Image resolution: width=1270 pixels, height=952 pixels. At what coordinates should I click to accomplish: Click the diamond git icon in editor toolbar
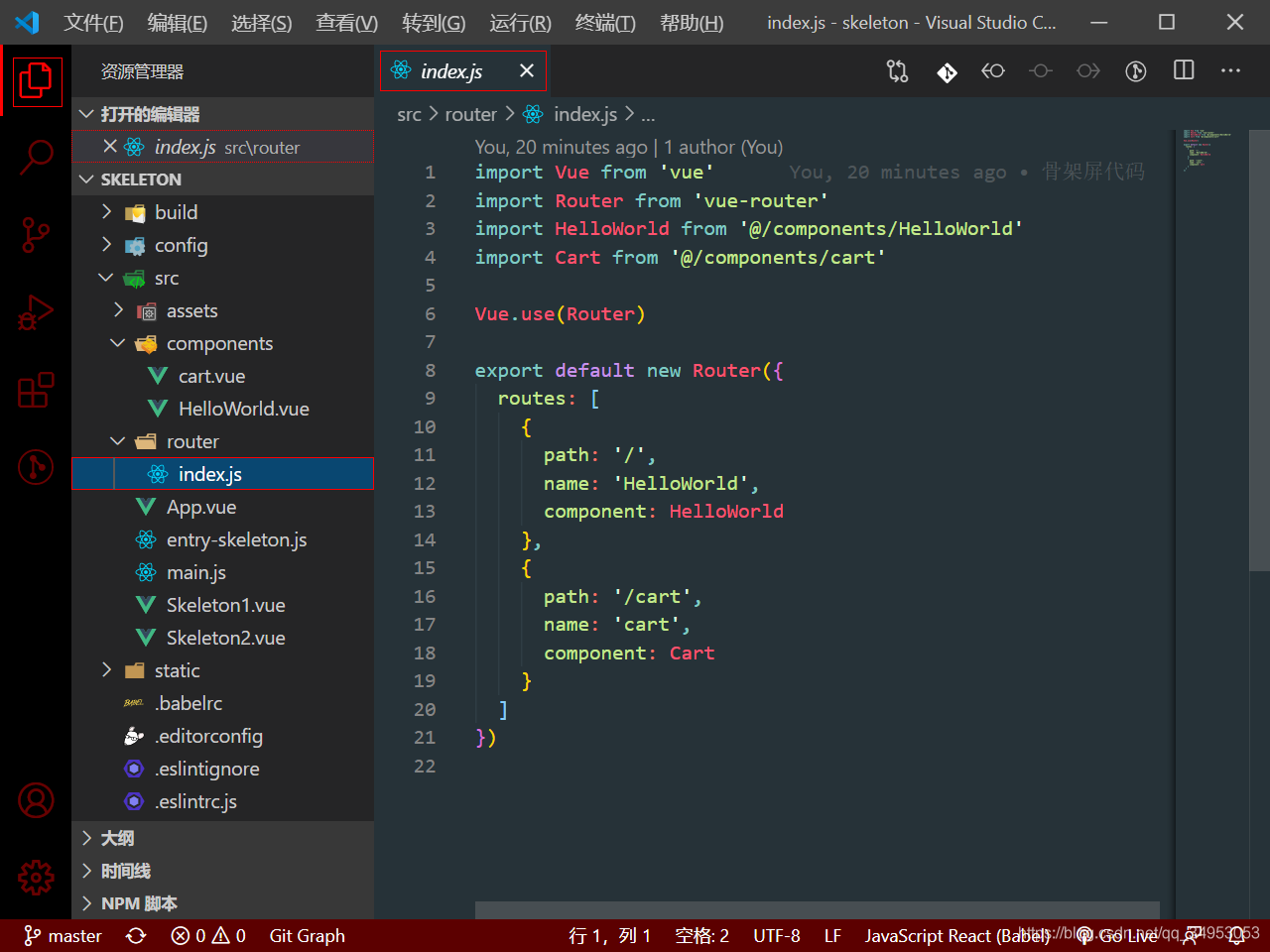(x=947, y=71)
